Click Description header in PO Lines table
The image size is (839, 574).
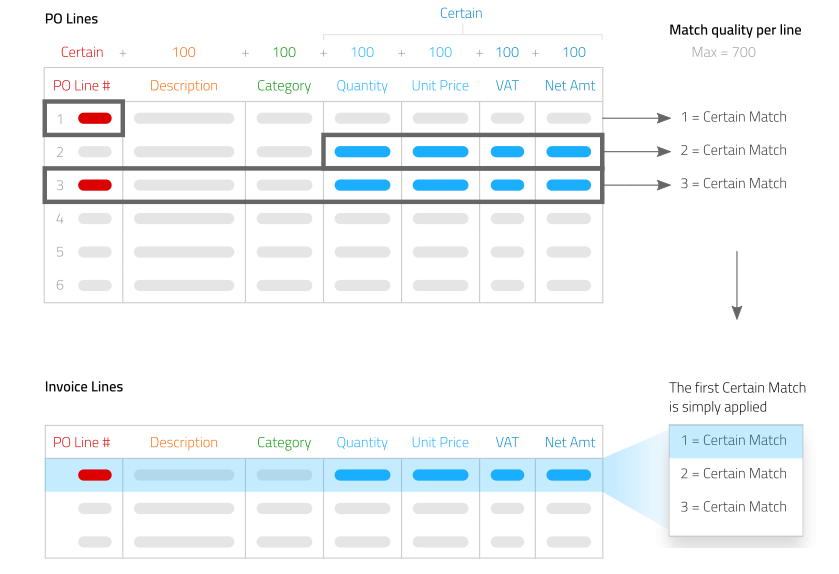click(x=184, y=86)
